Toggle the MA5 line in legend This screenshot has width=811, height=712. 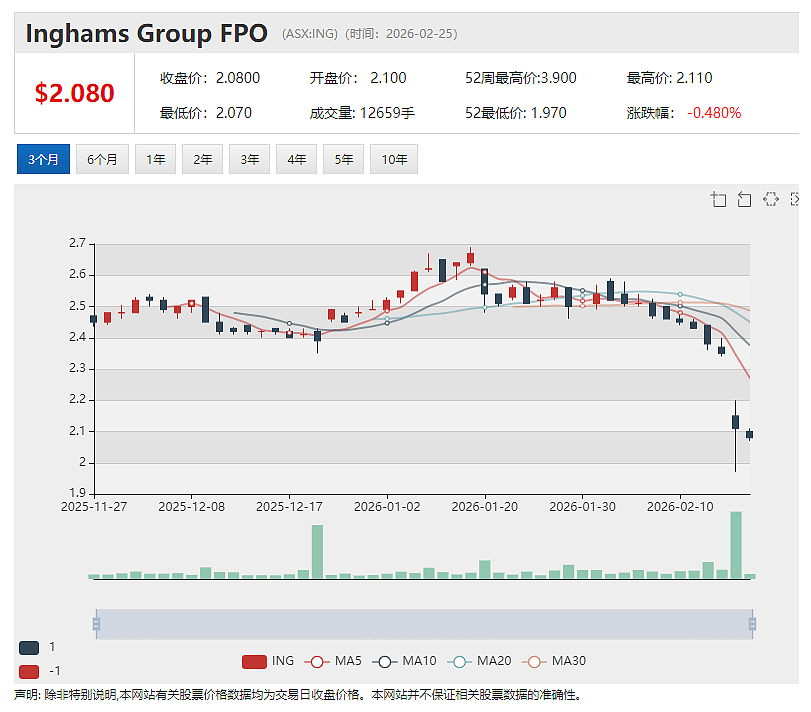pos(333,661)
